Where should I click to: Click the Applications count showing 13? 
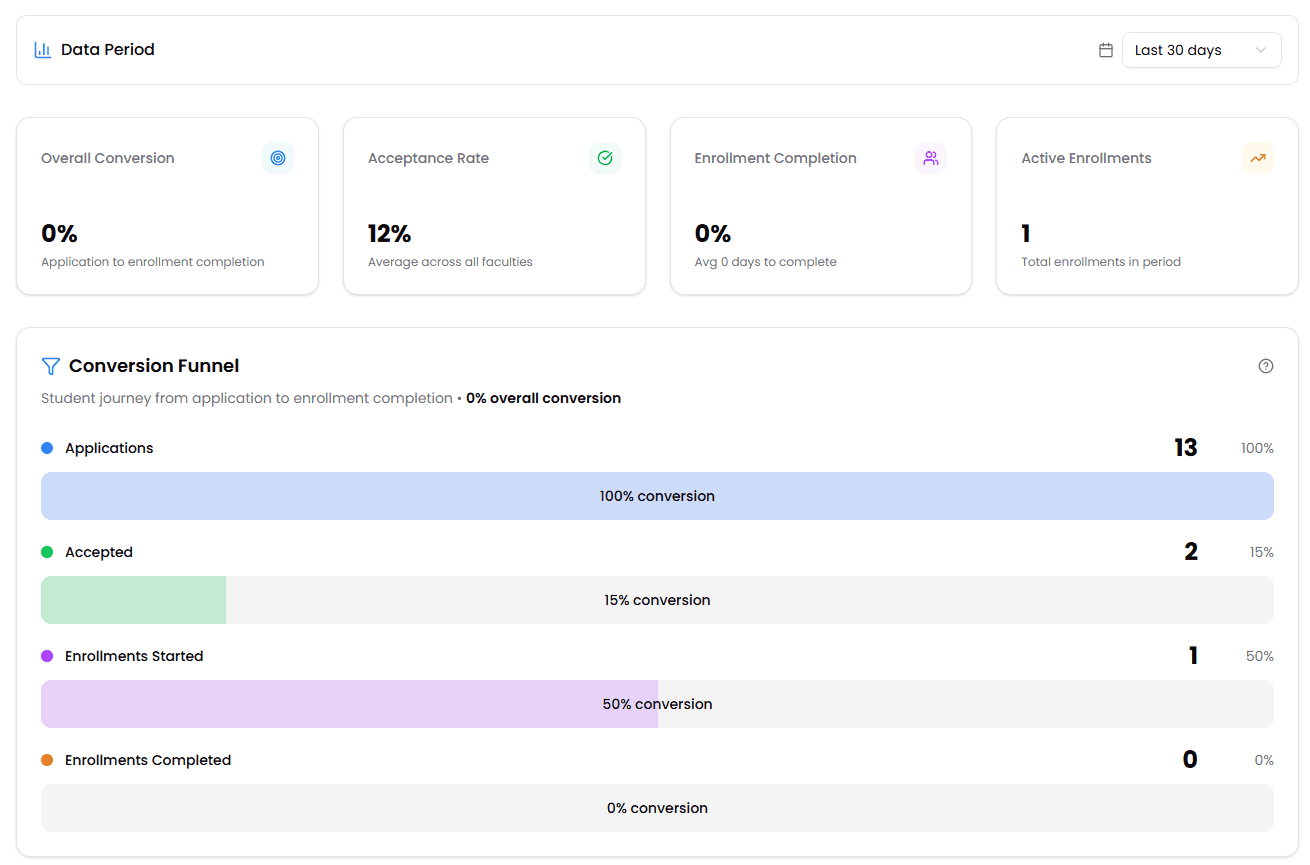click(x=1186, y=447)
